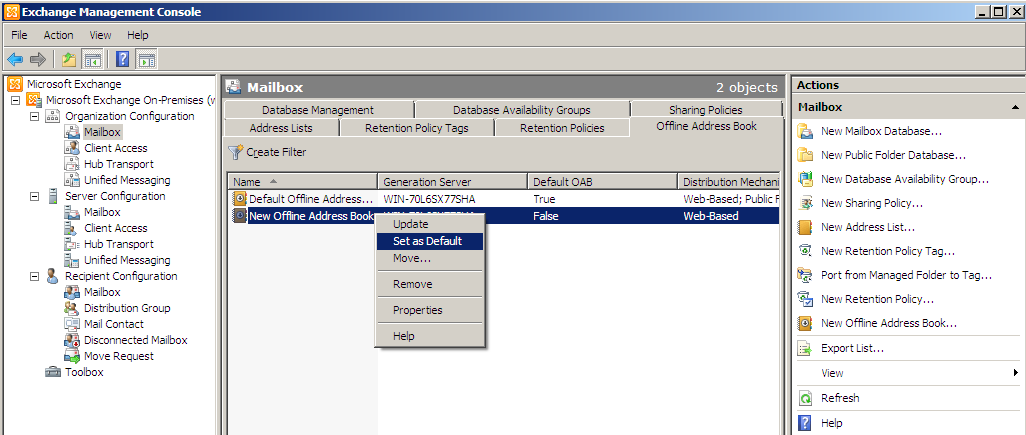1026x435 pixels.
Task: Switch to the Sharing Policies tab
Action: [706, 110]
